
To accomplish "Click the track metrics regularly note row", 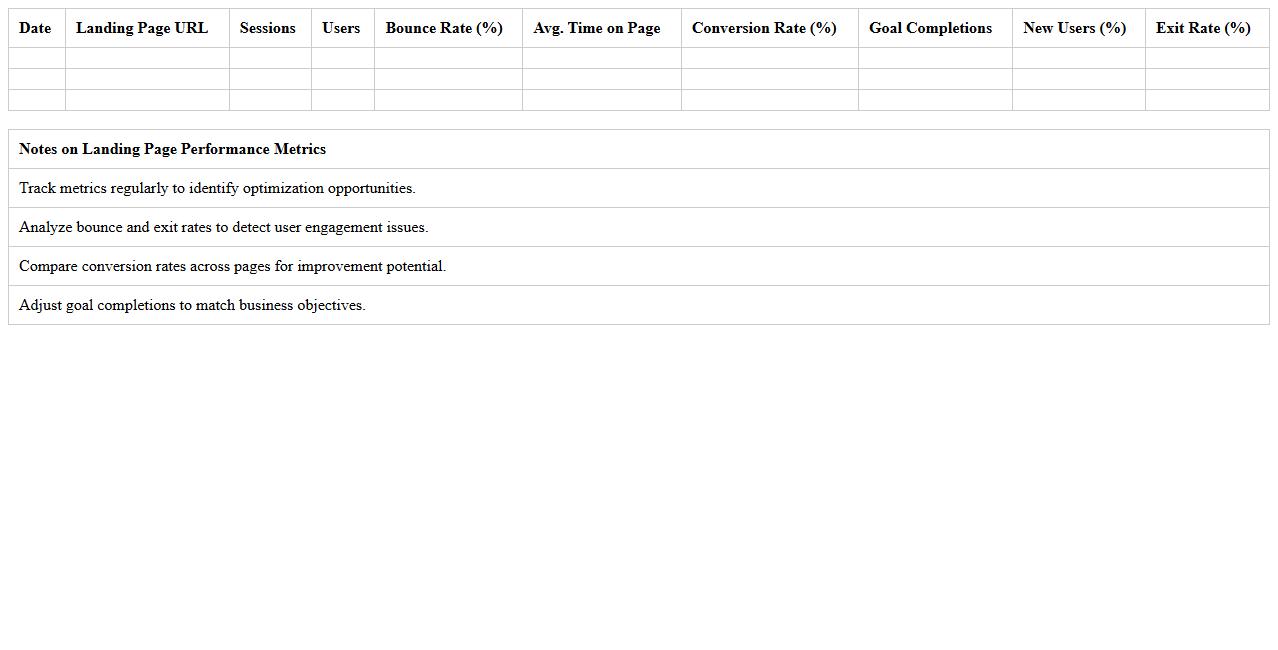I will 217,188.
